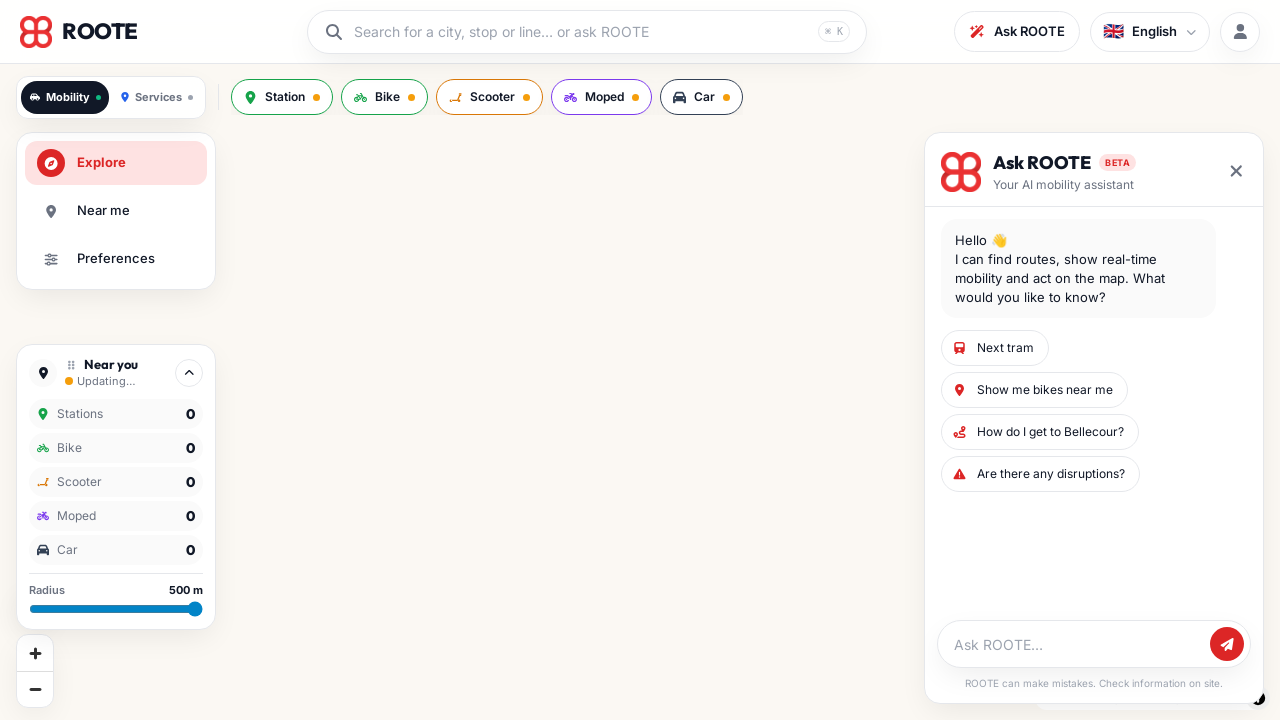Viewport: 1280px width, 720px height.
Task: Toggle the Station filter chip
Action: 282,97
